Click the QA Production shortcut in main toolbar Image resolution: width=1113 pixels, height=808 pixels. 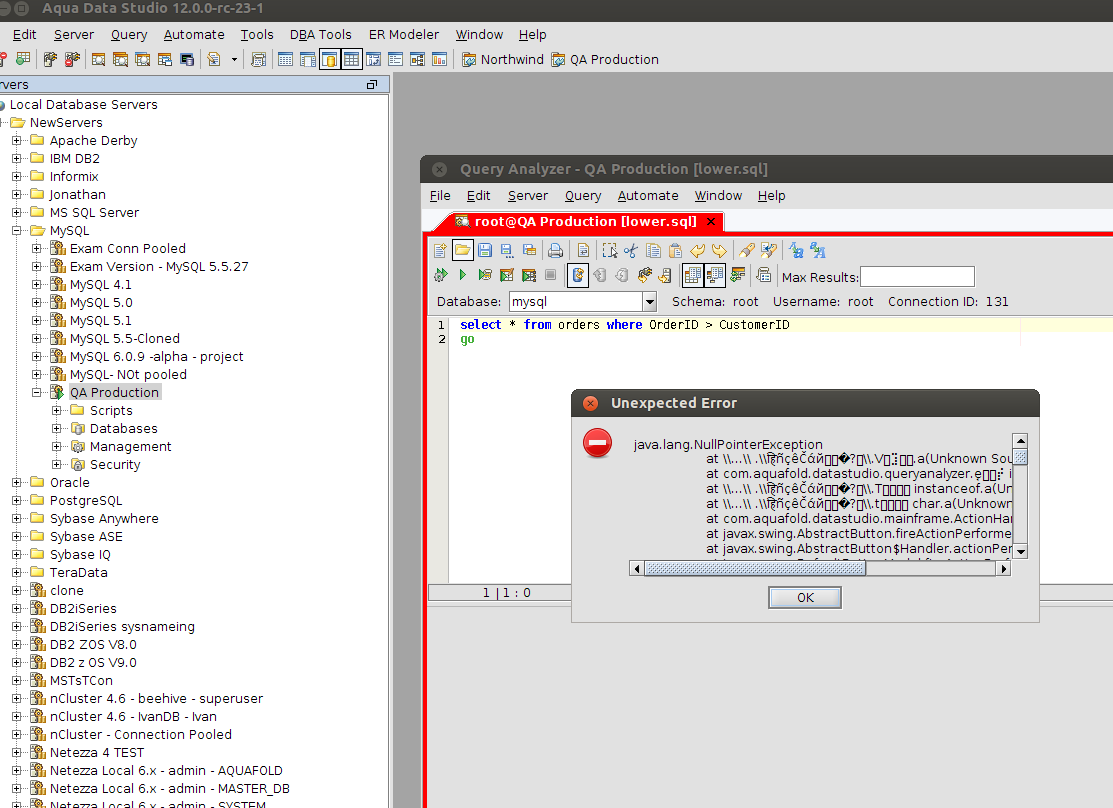[605, 60]
